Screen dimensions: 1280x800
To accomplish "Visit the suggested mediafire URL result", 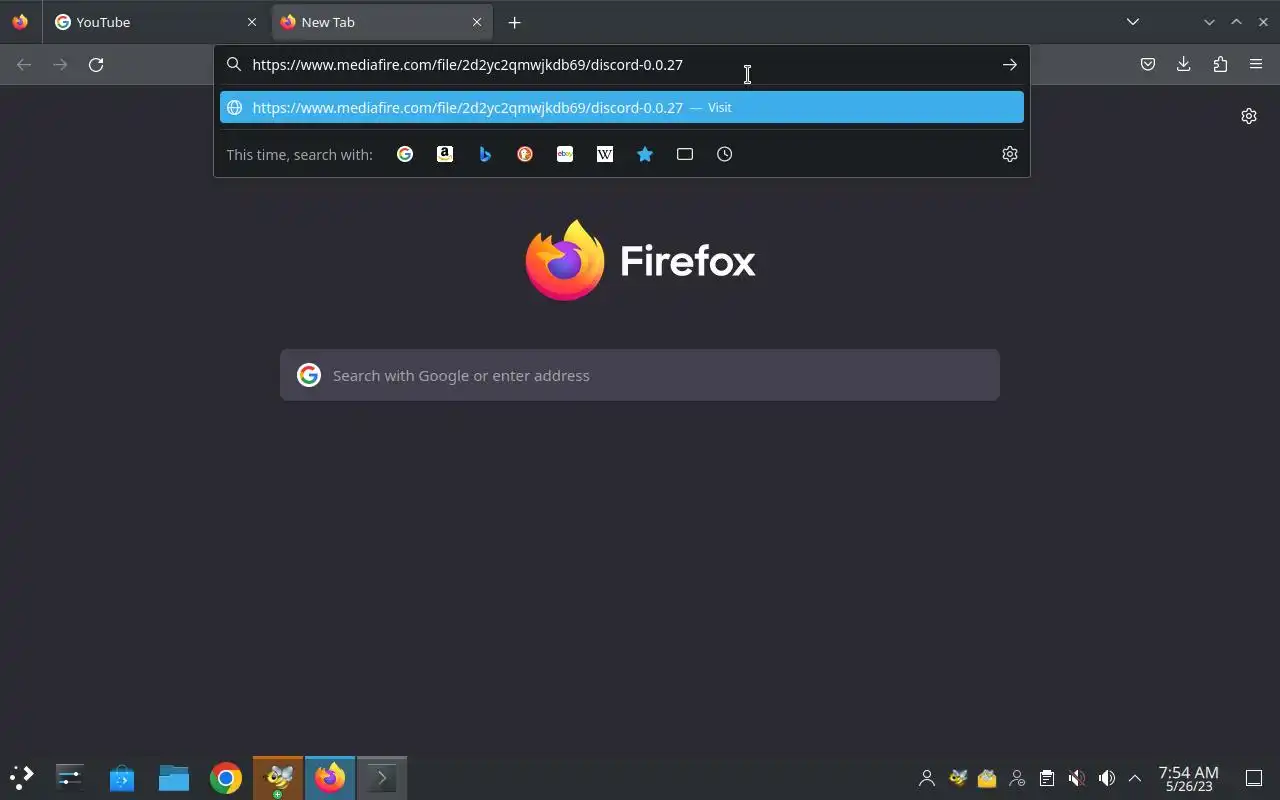I will coord(622,107).
